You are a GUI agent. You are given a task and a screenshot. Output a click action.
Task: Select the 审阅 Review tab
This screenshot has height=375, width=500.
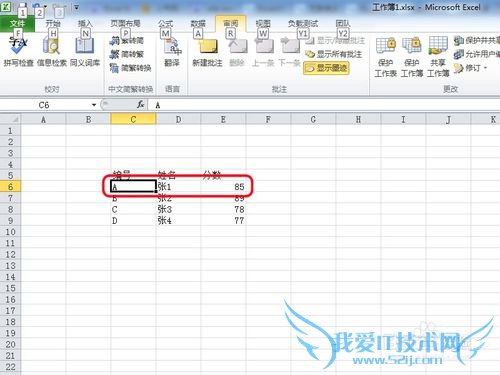pyautogui.click(x=231, y=24)
